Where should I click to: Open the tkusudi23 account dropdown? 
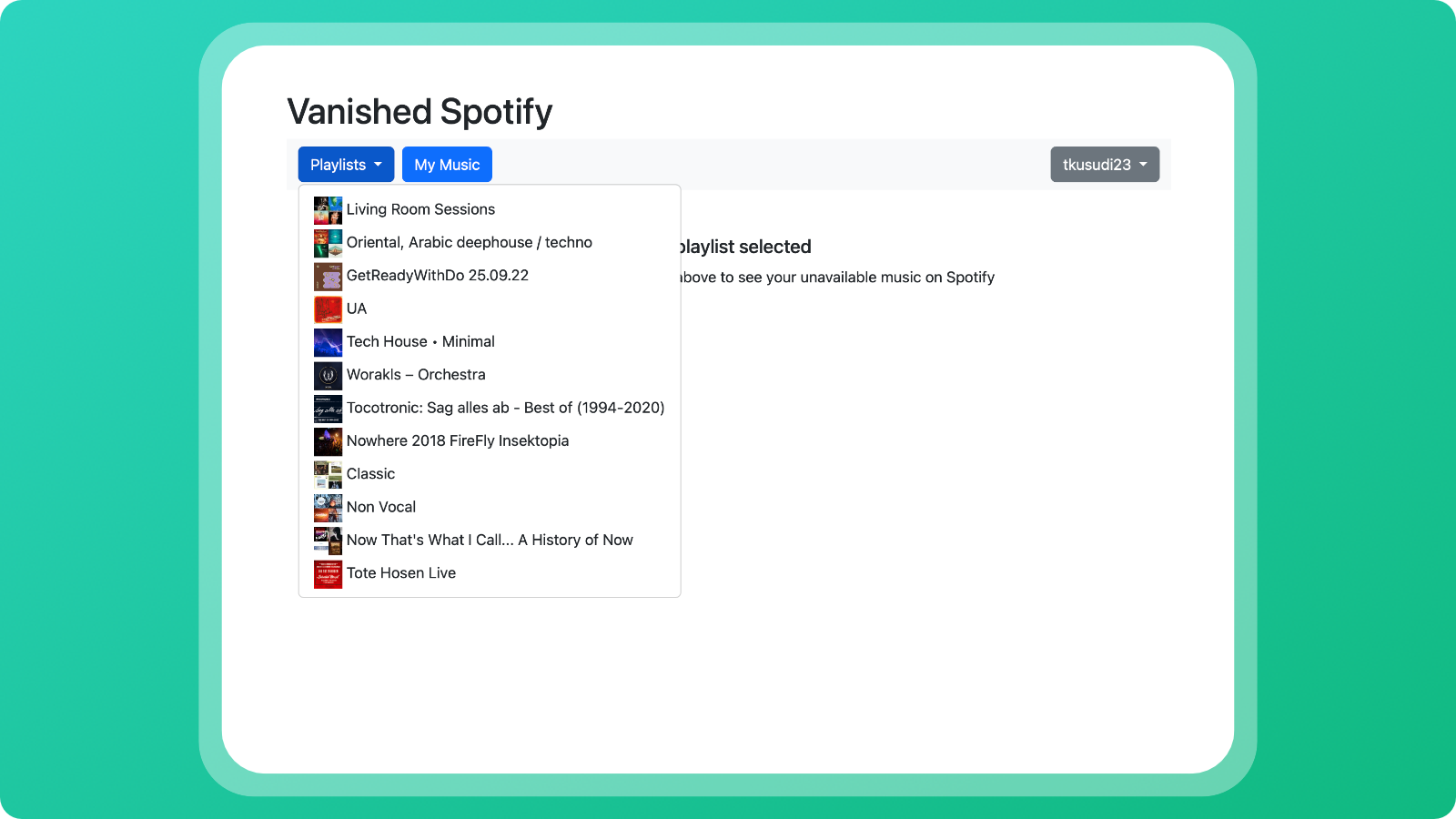coord(1104,165)
